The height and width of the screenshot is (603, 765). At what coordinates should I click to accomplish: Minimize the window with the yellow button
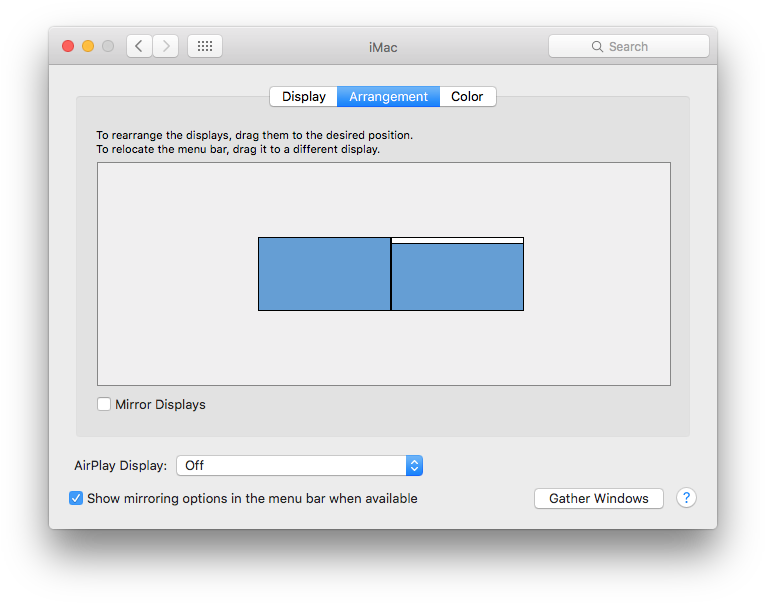[88, 46]
